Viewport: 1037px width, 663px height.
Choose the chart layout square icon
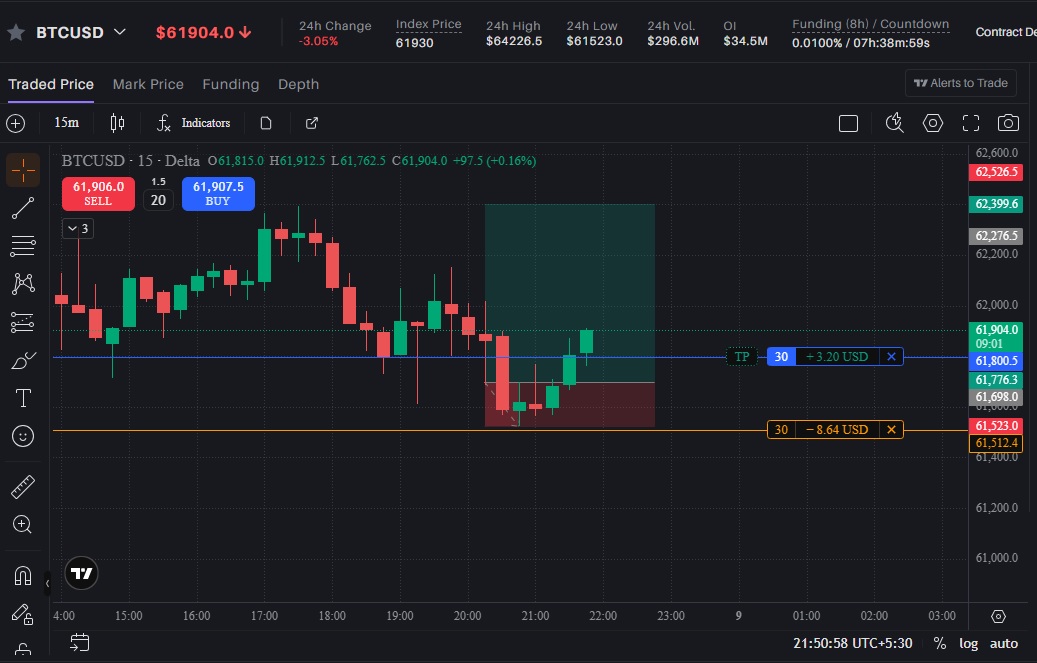pos(849,124)
